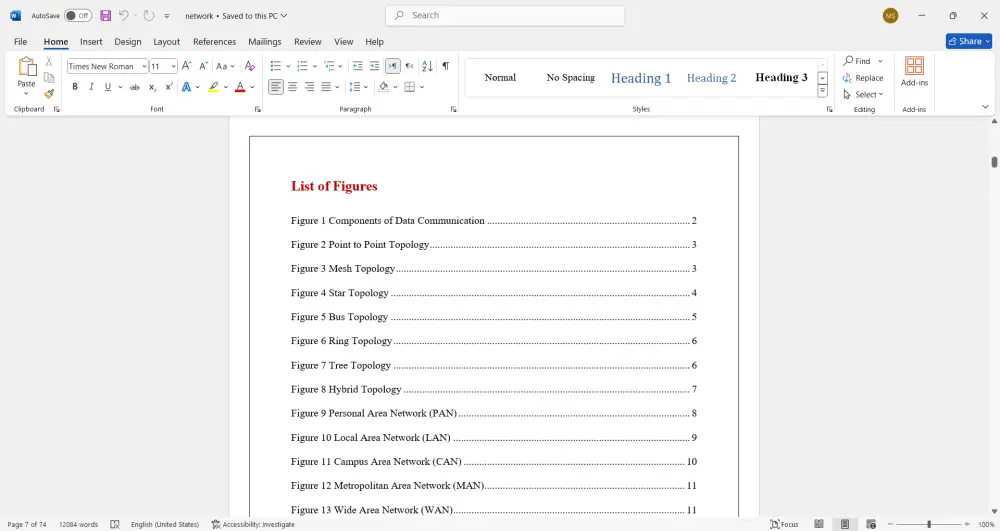Apply No Spacing style
1000x531 pixels.
click(570, 78)
